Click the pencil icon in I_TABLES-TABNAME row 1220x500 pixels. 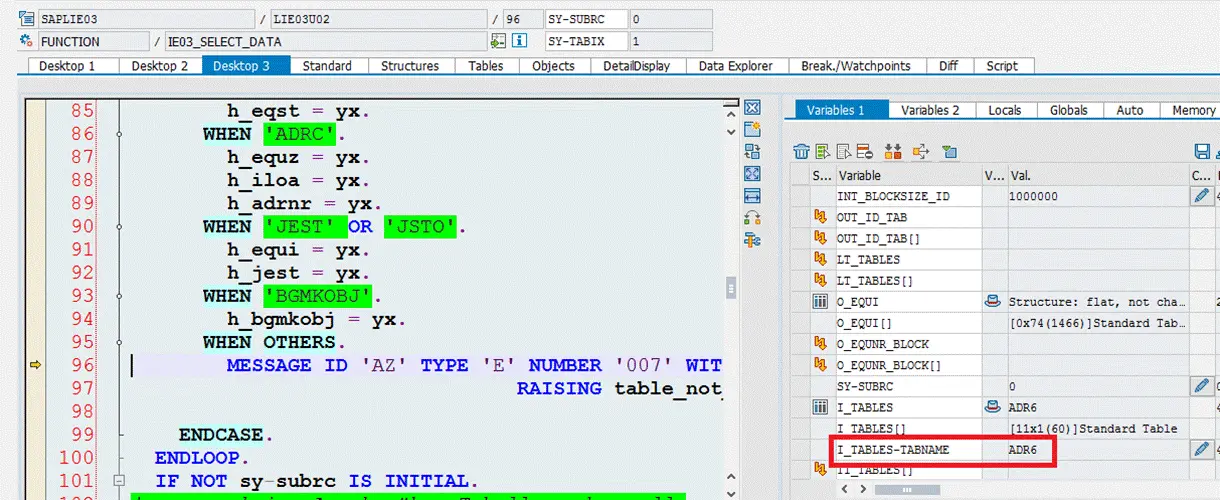pos(1202,450)
